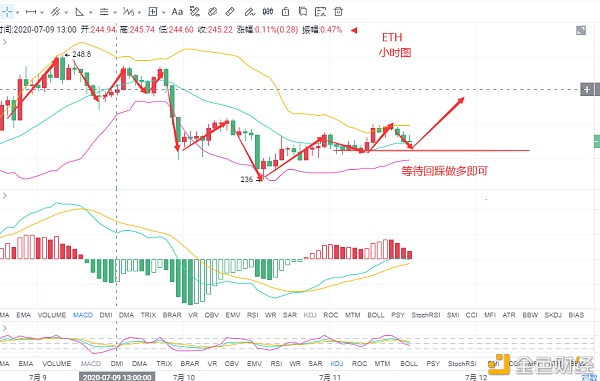Select highlighted MACD tab under the histogram
600x381 pixels.
pos(83,315)
